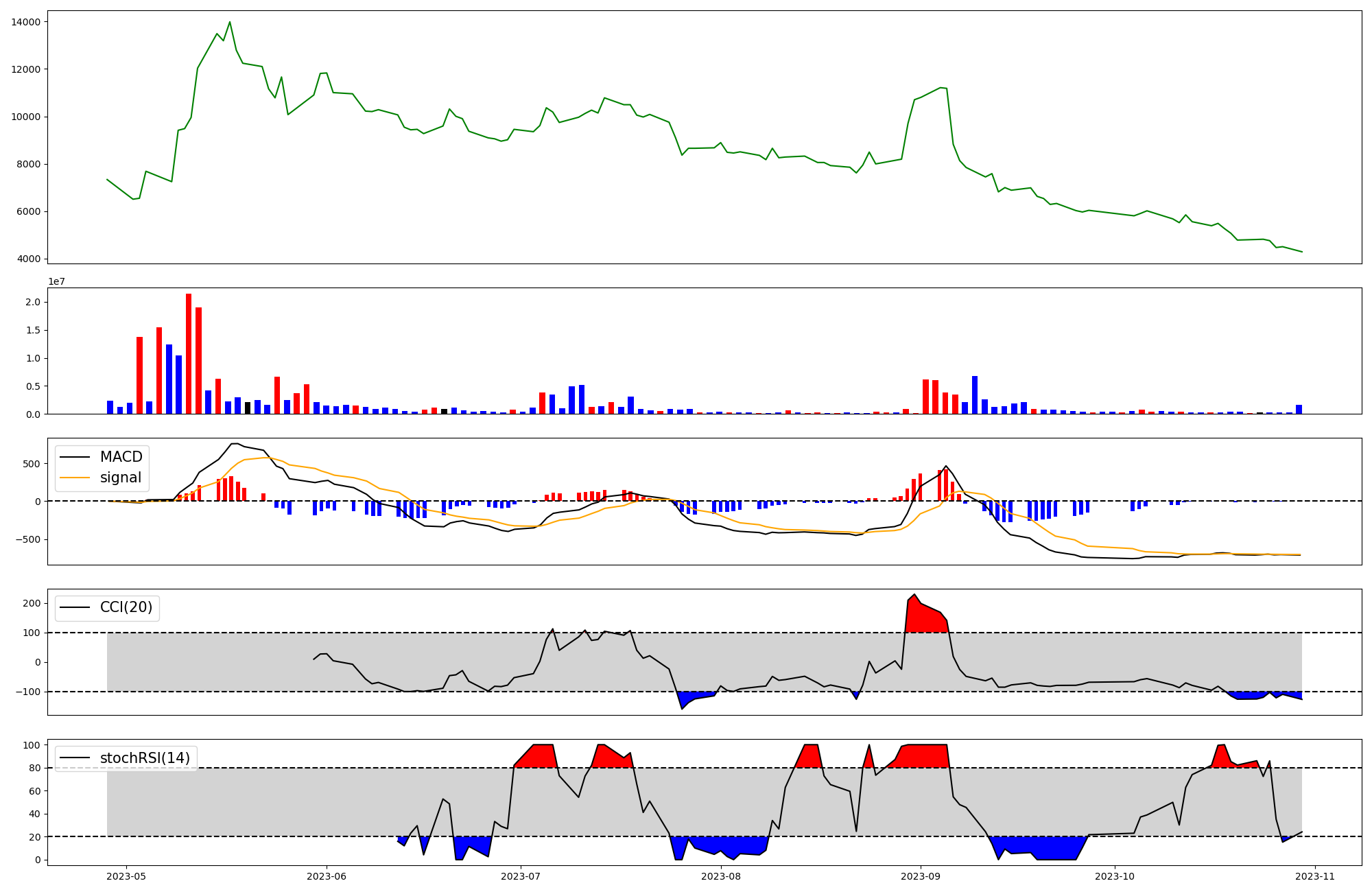Click the 2023-05 x-axis date label
This screenshot has height=892, width=1372.
(126, 876)
